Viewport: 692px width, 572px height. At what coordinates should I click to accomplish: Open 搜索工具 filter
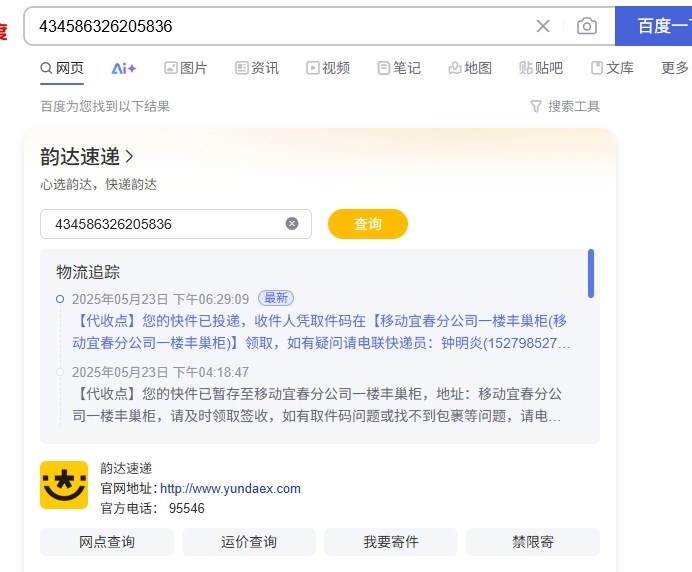(565, 106)
